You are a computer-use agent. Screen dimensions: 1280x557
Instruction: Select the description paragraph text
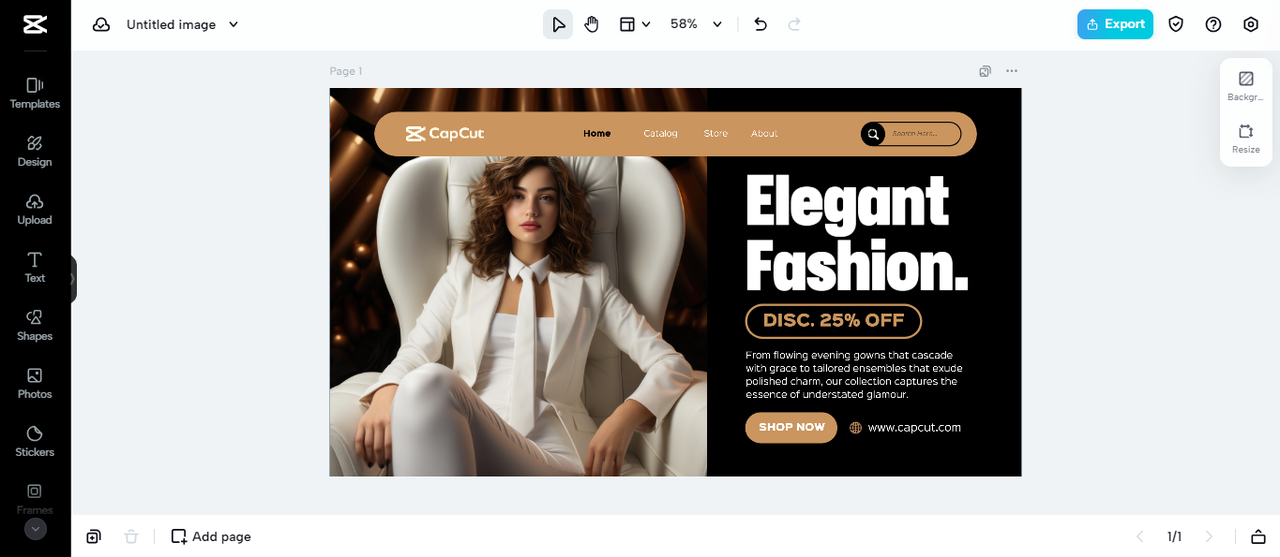[x=854, y=375]
